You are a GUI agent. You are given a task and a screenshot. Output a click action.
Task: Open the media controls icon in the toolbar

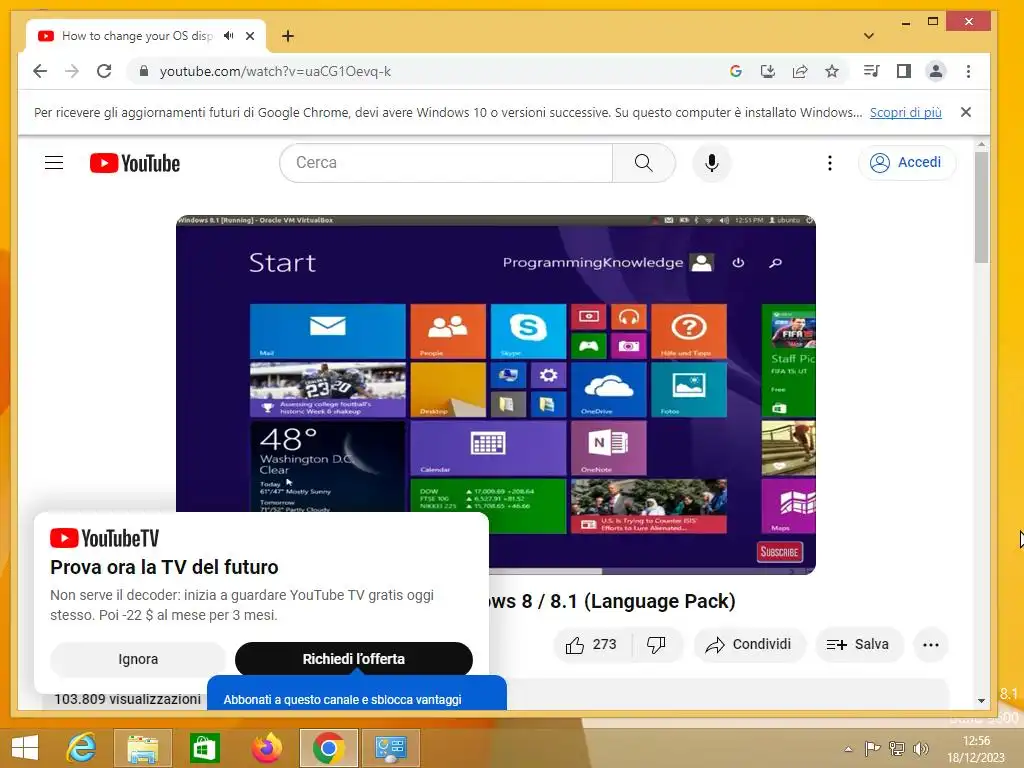coord(871,71)
